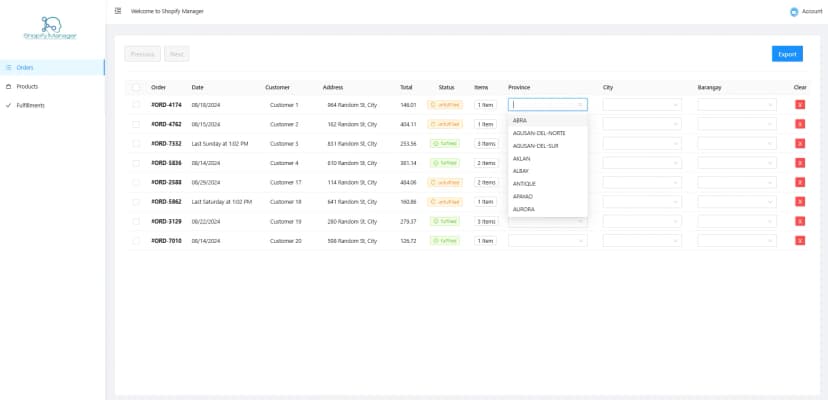Click the blue Export button
Image resolution: width=828 pixels, height=400 pixels.
(x=787, y=54)
